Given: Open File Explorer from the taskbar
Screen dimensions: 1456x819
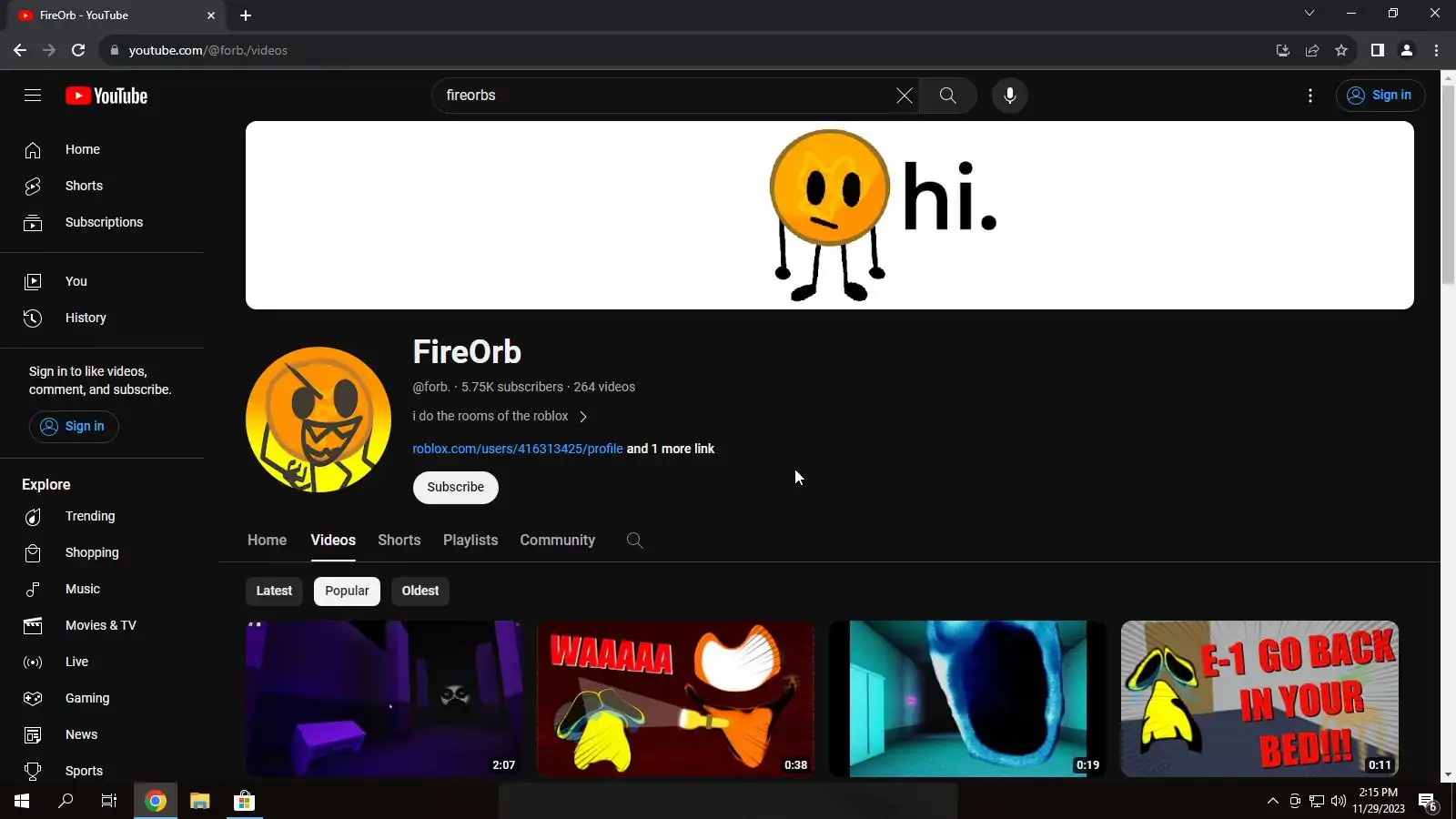Looking at the screenshot, I should [200, 801].
